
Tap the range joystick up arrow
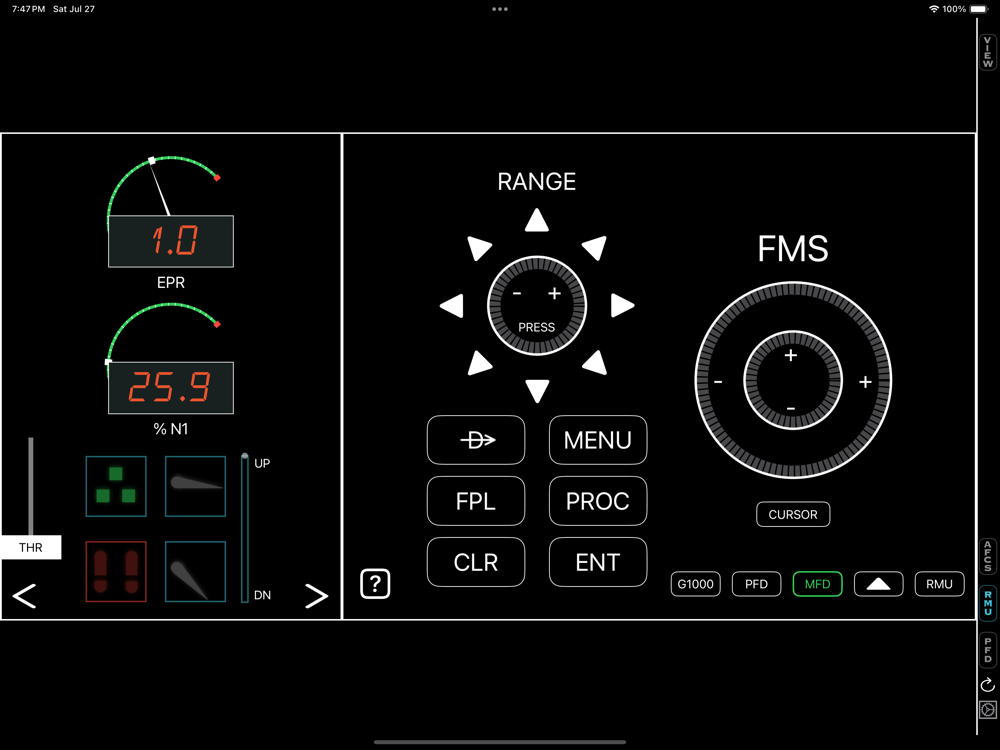pyautogui.click(x=537, y=220)
